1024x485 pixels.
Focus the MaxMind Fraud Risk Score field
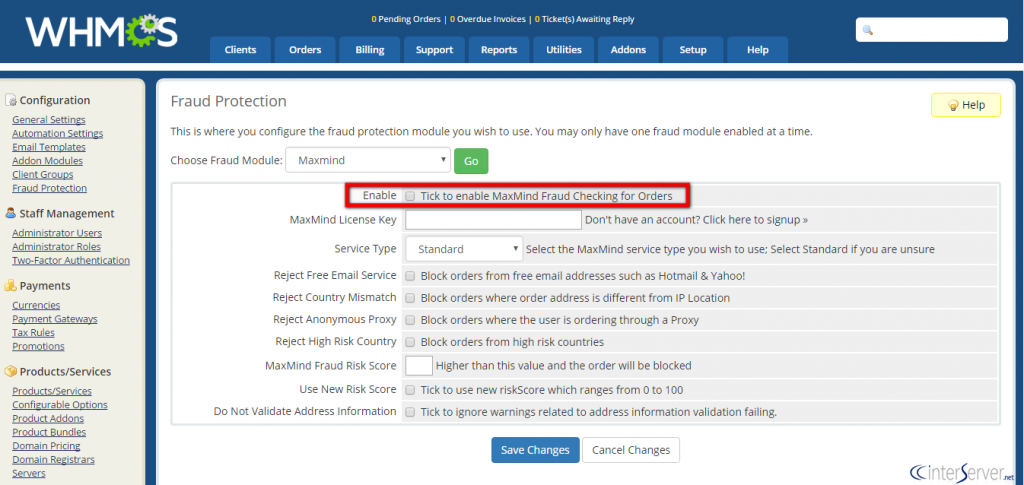419,366
